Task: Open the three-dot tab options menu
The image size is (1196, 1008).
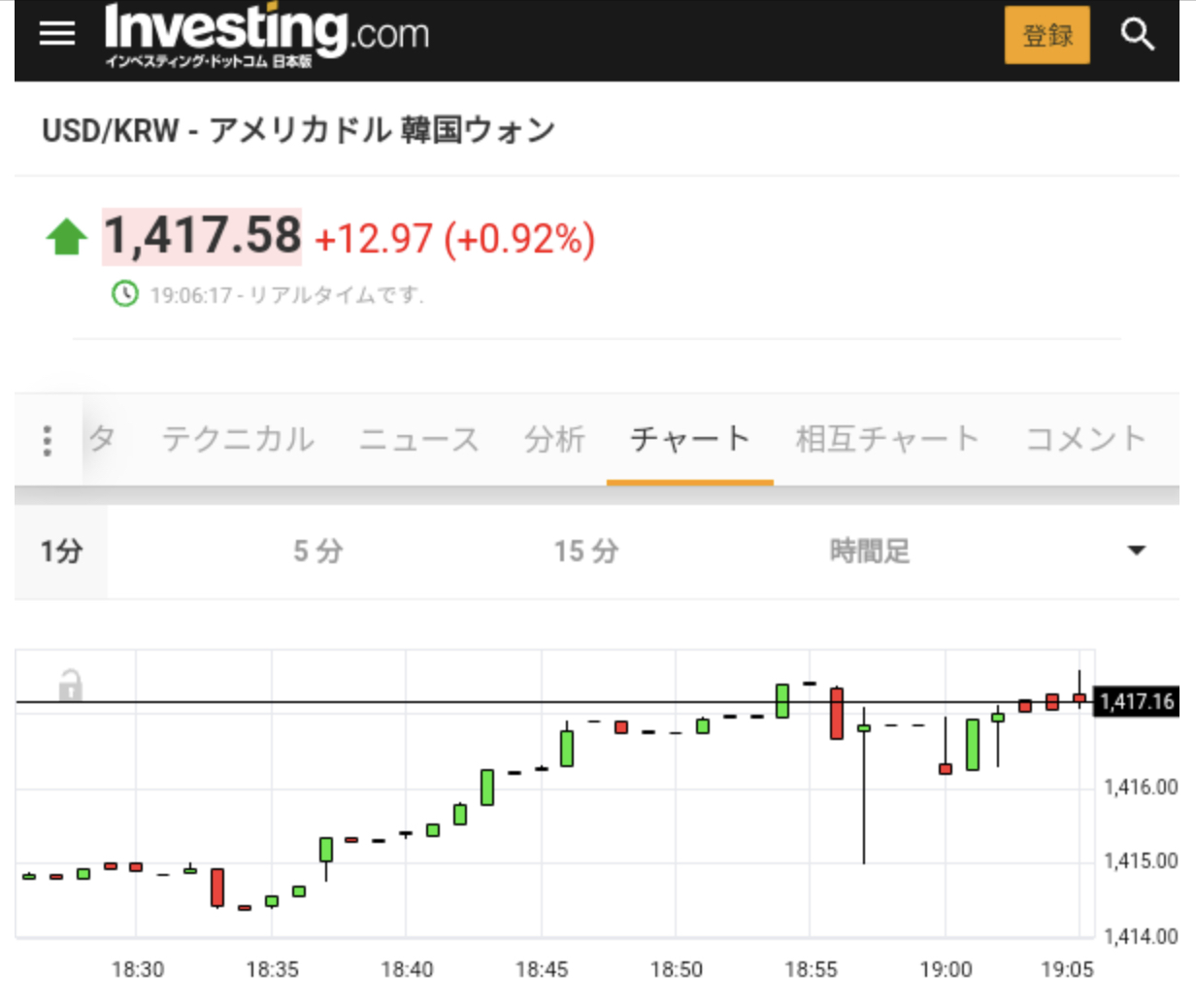Action: pyautogui.click(x=47, y=441)
